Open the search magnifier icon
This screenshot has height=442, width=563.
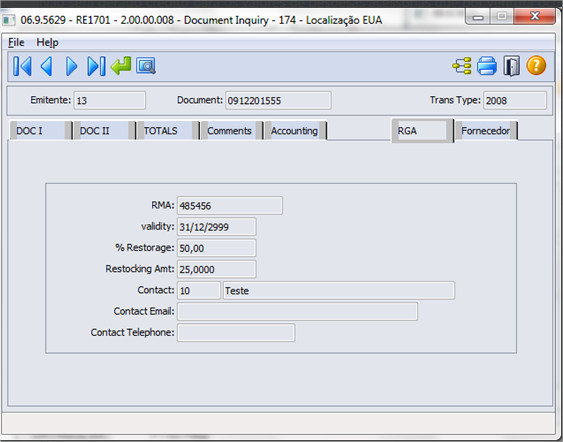pos(146,66)
